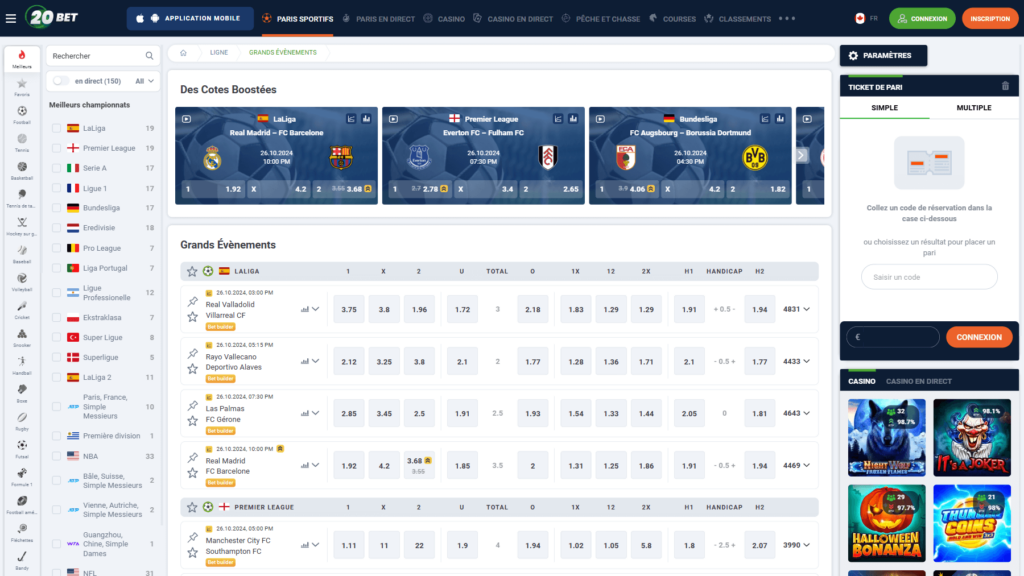Pin the Real Valladolid match

[x=193, y=302]
